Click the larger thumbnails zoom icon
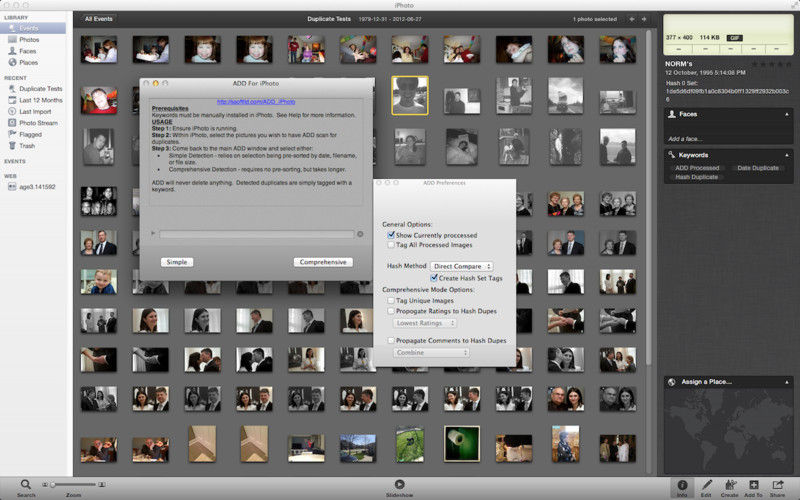Screen dimensions: 800x500 tap(102, 484)
